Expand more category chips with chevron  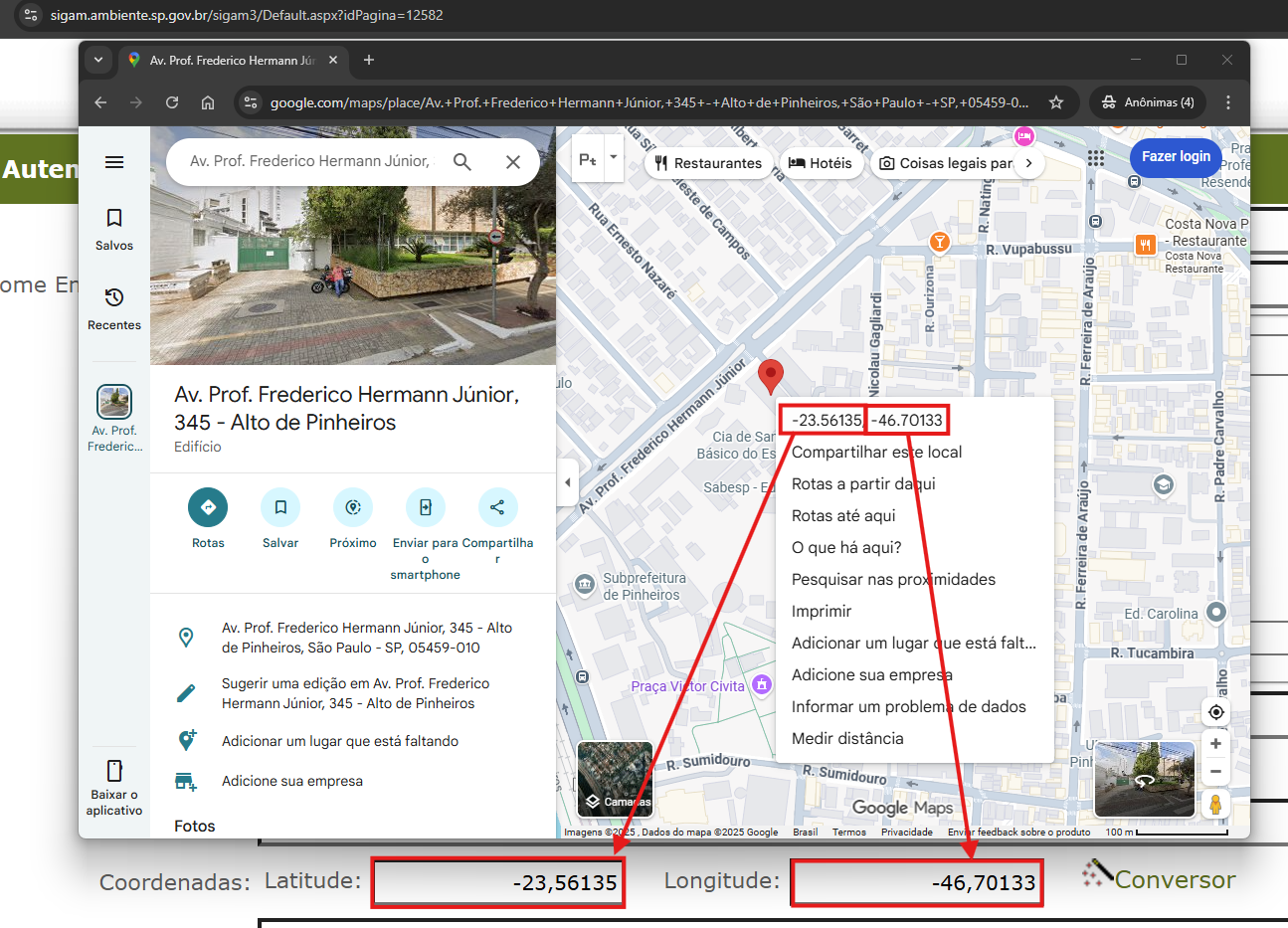pyautogui.click(x=1028, y=163)
